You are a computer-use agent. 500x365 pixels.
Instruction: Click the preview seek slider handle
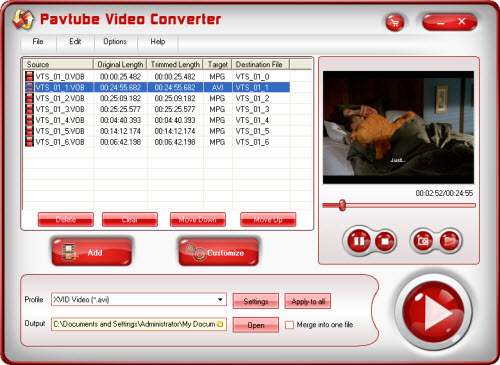(342, 205)
